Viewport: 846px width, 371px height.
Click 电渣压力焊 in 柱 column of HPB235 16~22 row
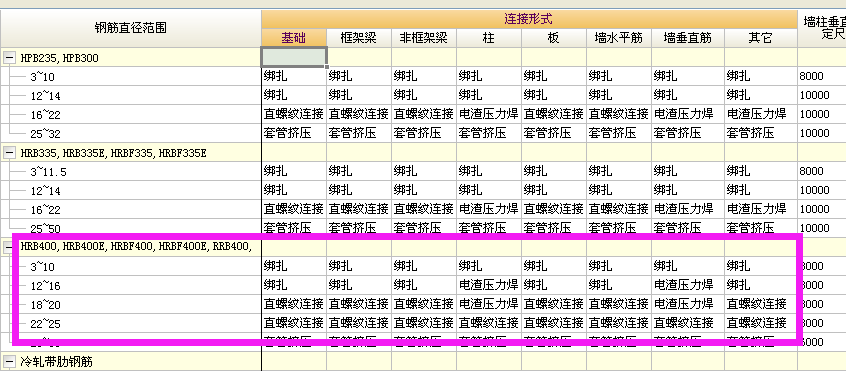coord(488,114)
